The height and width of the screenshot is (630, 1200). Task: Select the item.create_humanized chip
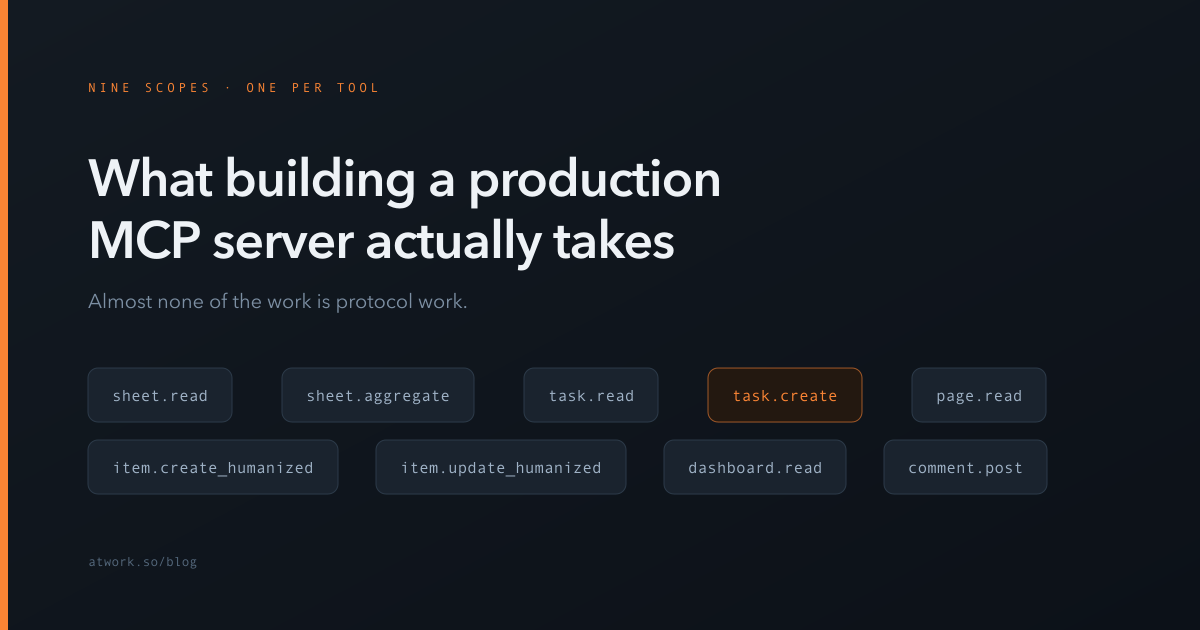213,467
